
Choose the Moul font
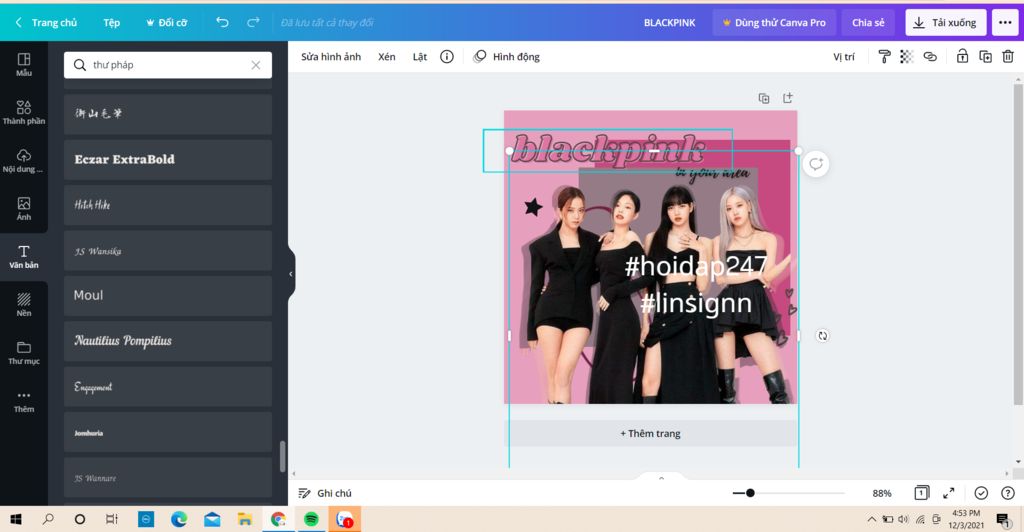(x=168, y=296)
